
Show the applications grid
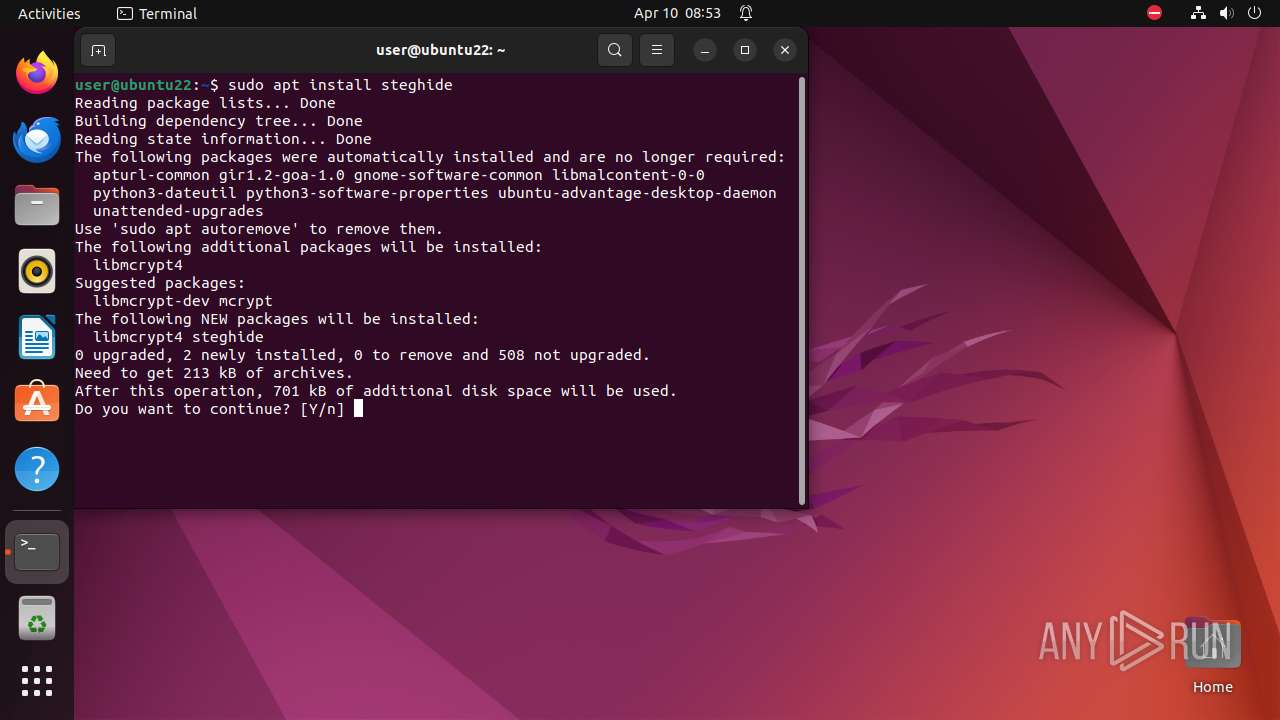tap(37, 681)
